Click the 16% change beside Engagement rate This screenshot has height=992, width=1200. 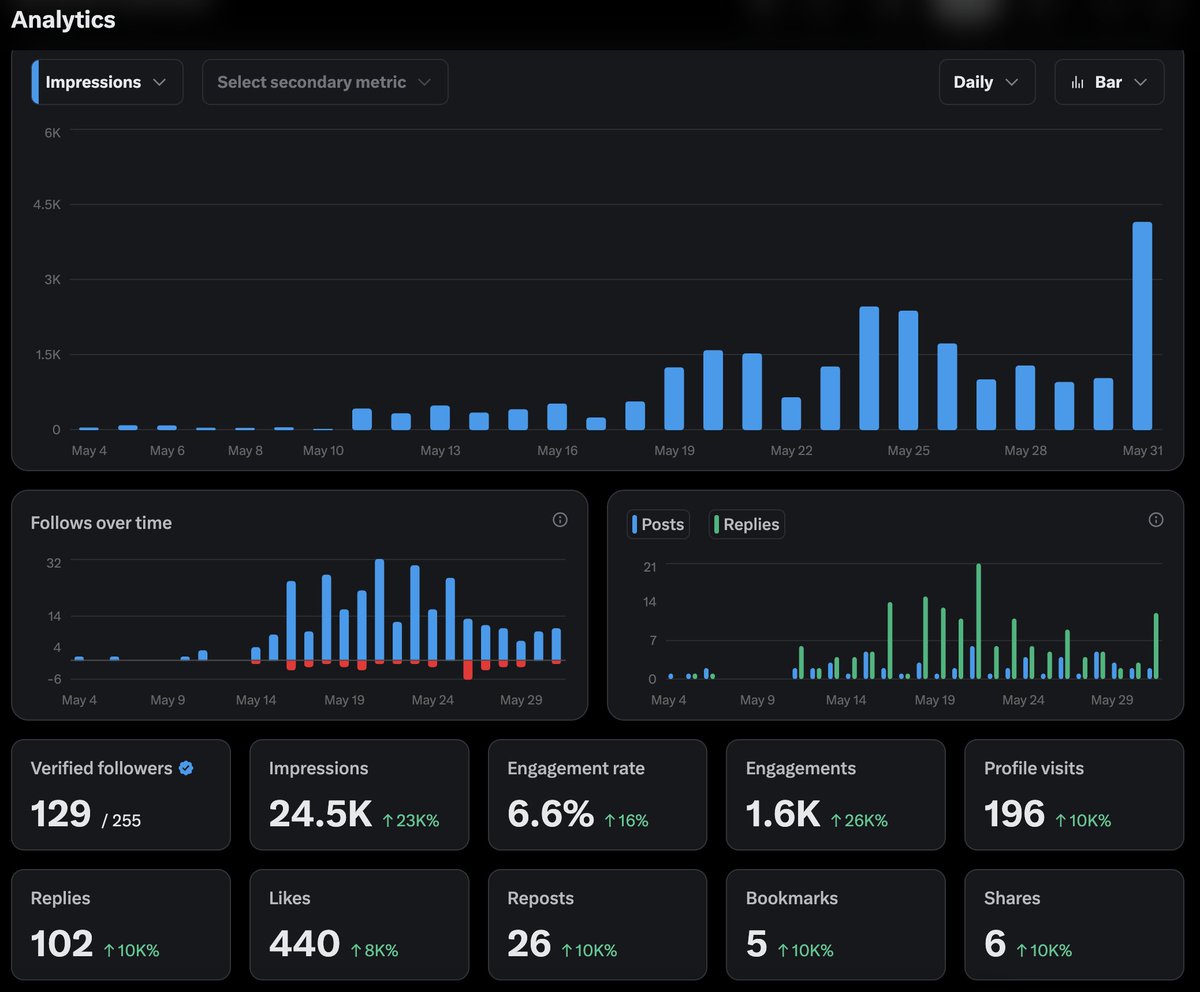pos(627,820)
